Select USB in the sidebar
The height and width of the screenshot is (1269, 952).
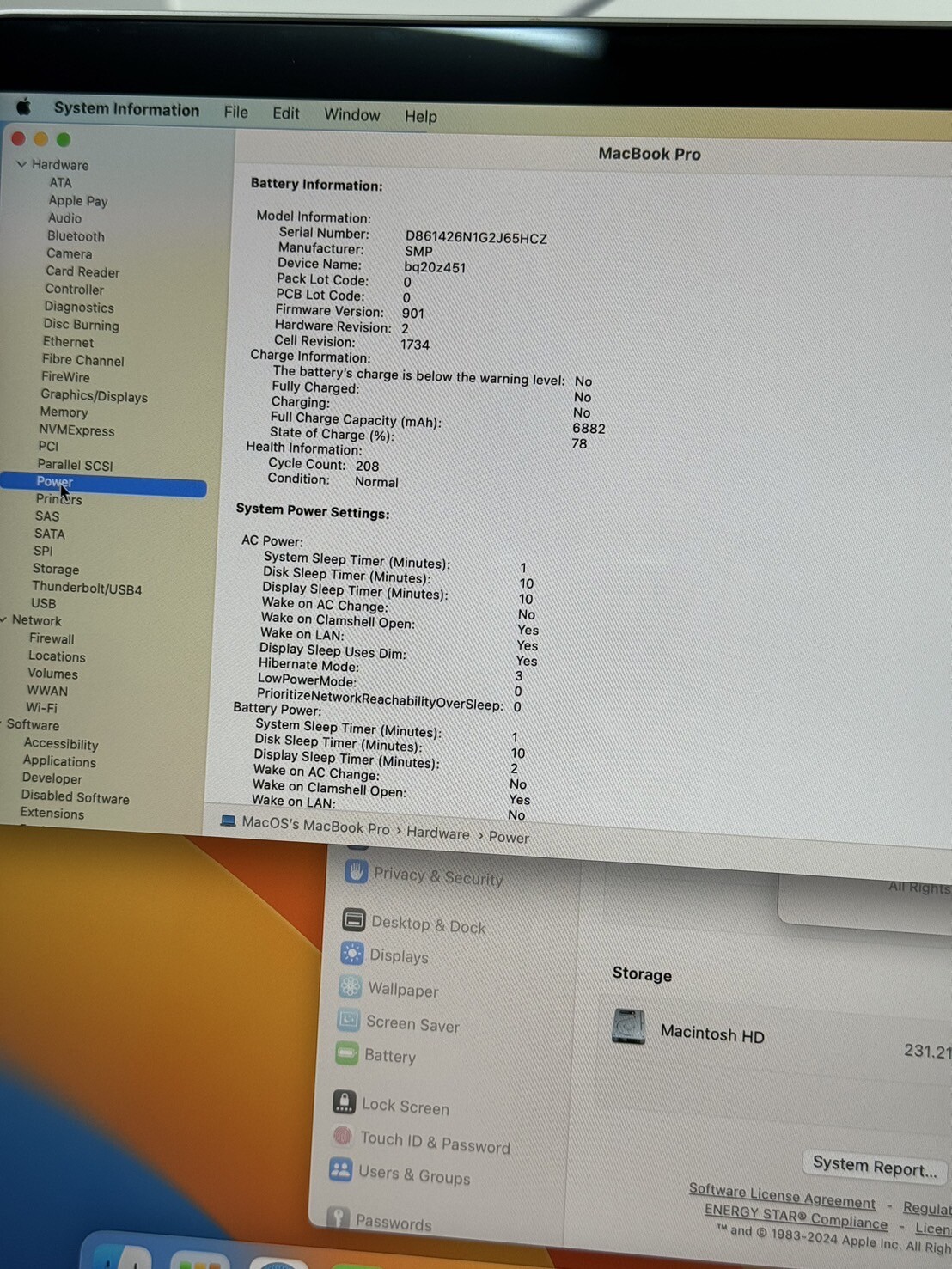click(43, 603)
